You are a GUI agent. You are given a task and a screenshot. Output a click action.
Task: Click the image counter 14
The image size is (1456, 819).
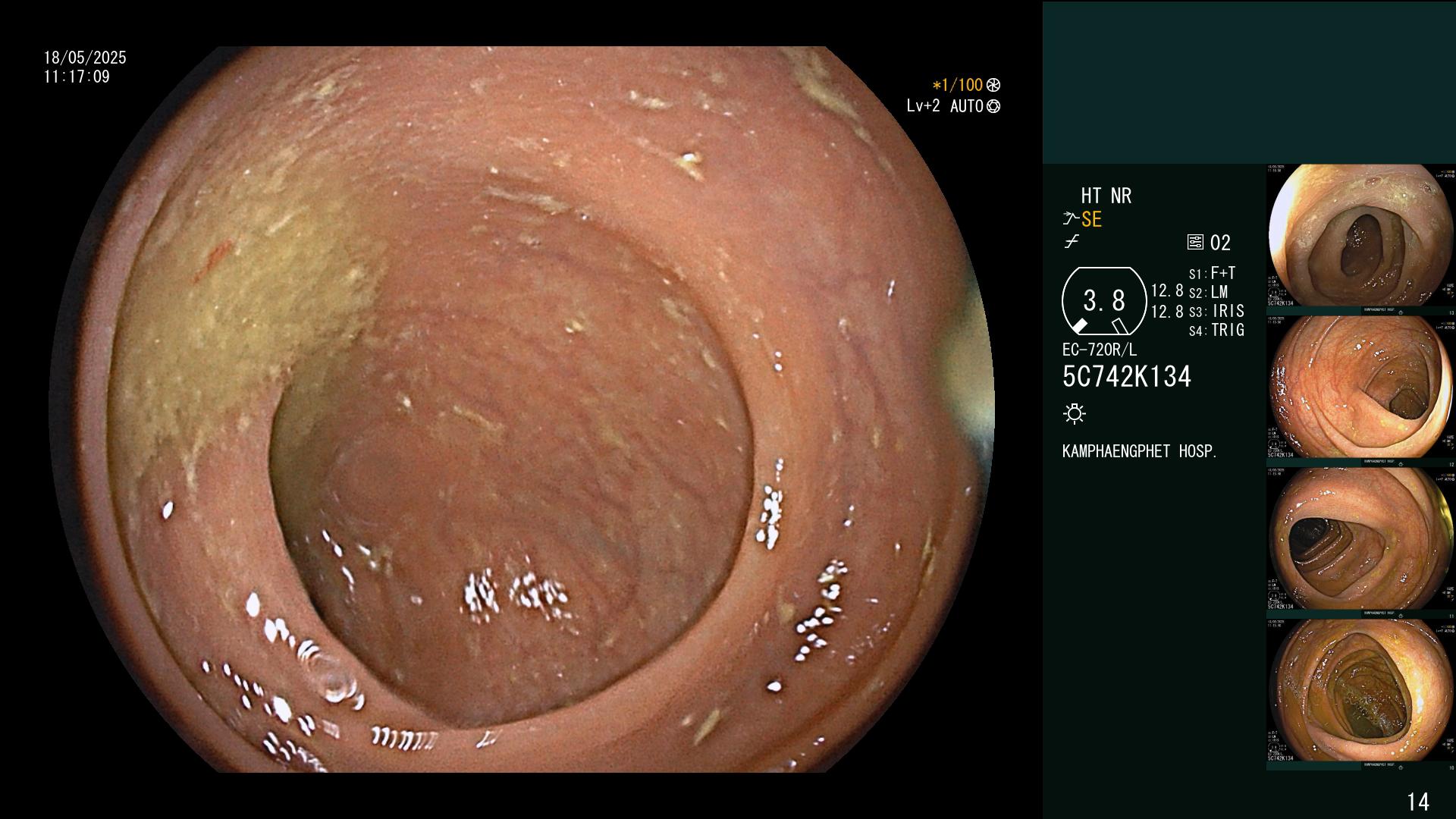1417,802
